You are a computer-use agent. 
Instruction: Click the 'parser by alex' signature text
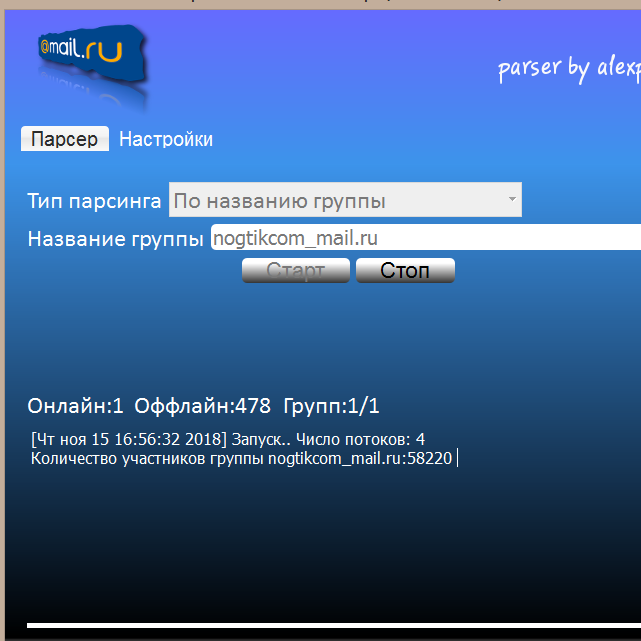pos(568,68)
